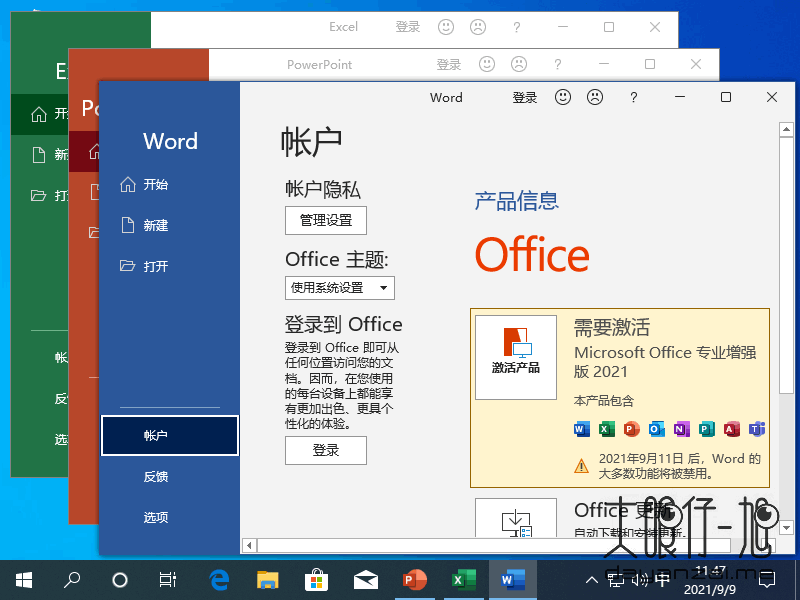The height and width of the screenshot is (600, 800).
Task: Click the frown face icon in Excel window
Action: (478, 27)
